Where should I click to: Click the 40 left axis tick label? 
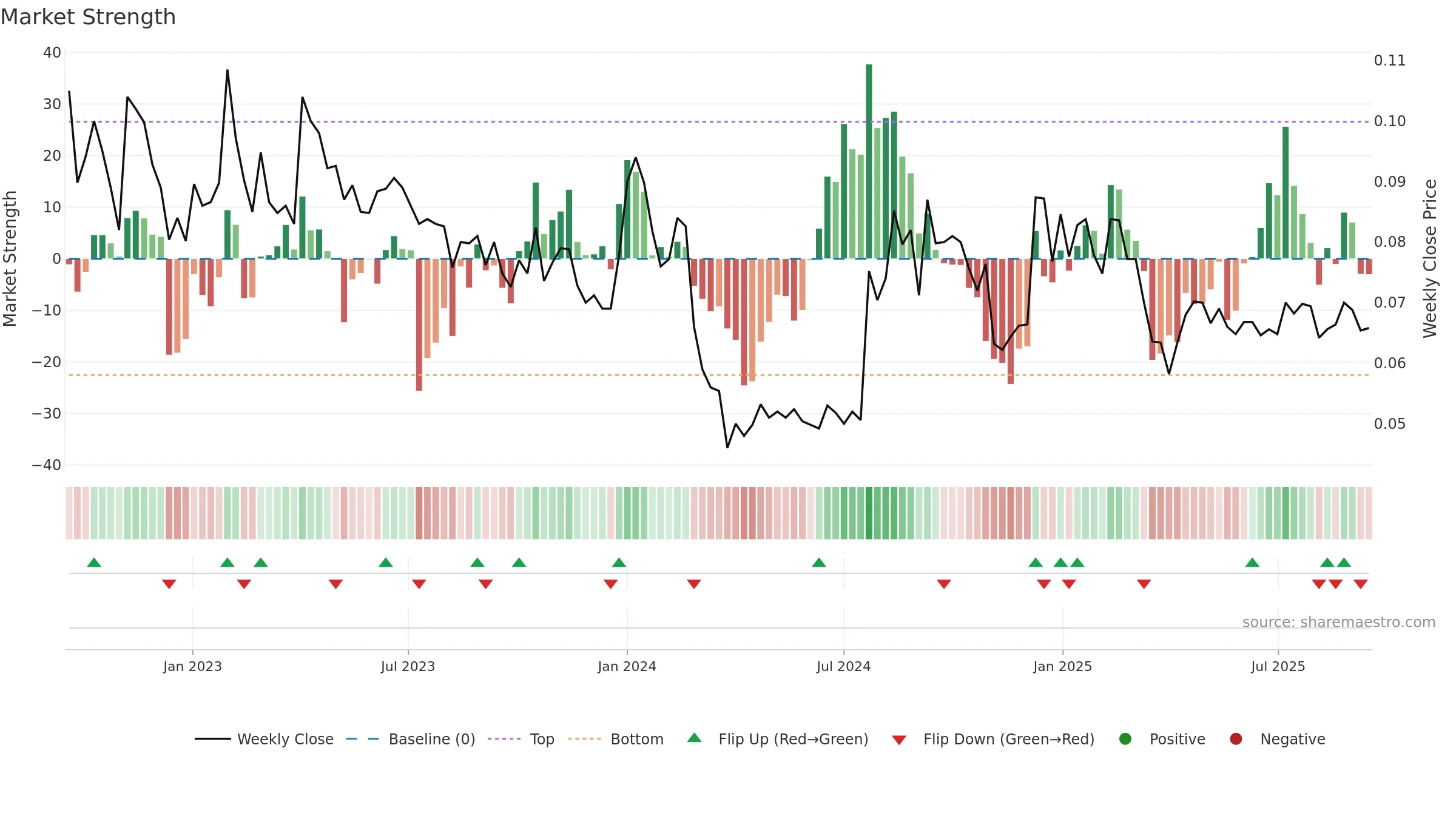click(52, 53)
